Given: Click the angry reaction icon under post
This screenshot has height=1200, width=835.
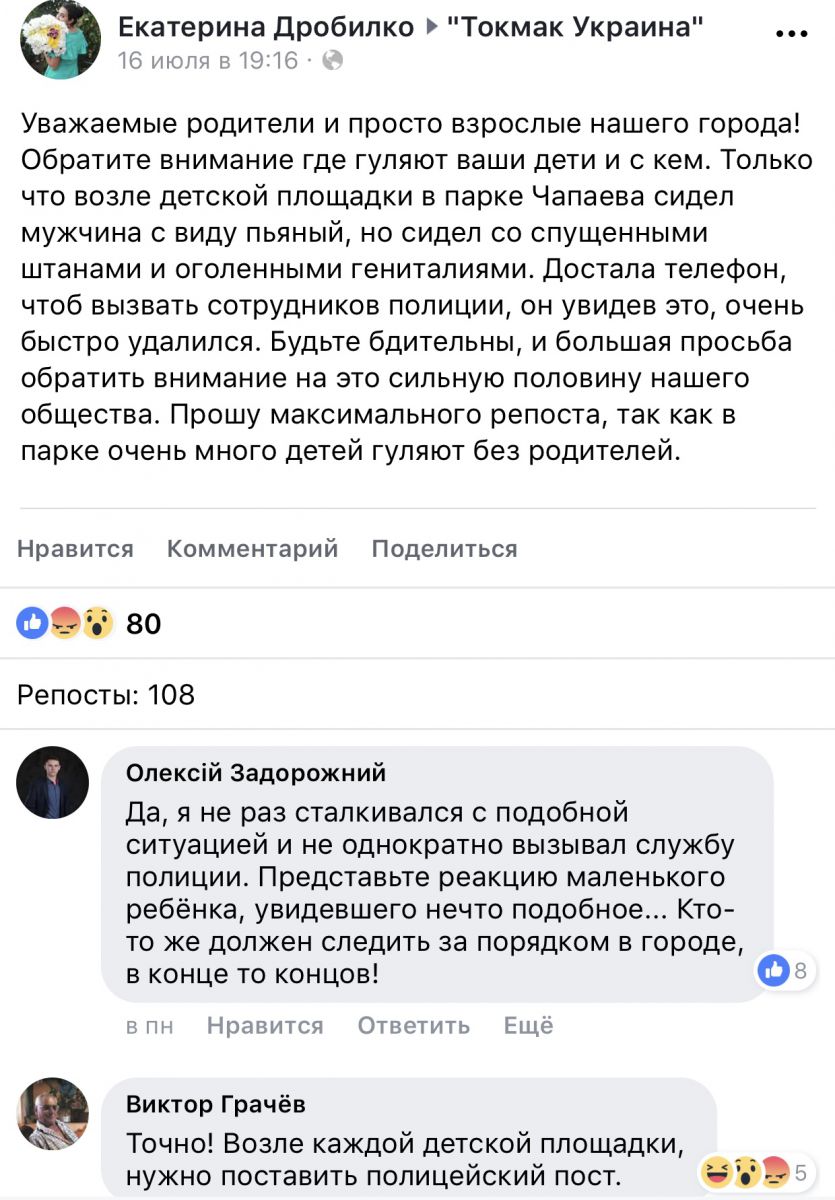Looking at the screenshot, I should [x=64, y=623].
